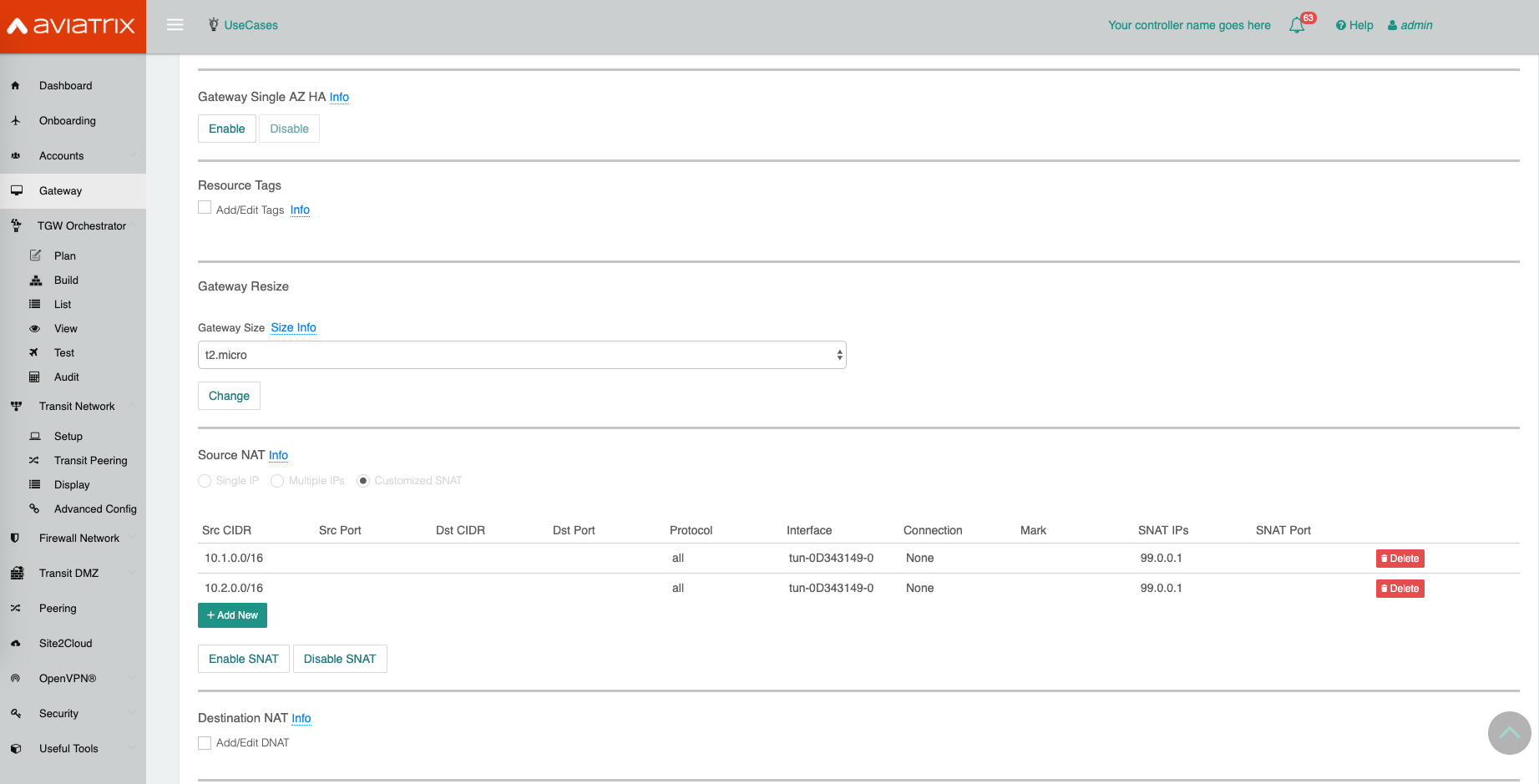Go to Advanced Config menu item
This screenshot has width=1539, height=784.
click(95, 509)
